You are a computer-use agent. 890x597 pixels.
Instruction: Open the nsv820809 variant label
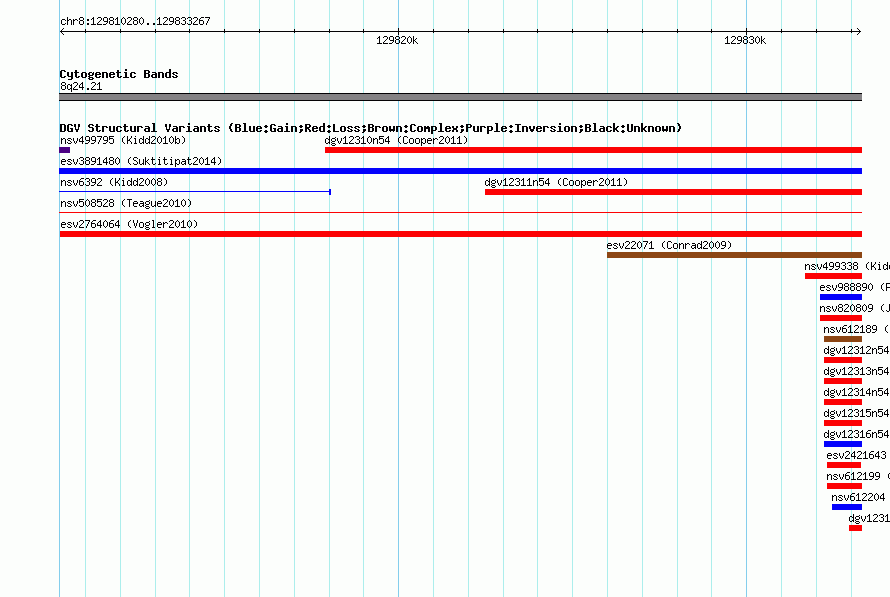pyautogui.click(x=854, y=308)
